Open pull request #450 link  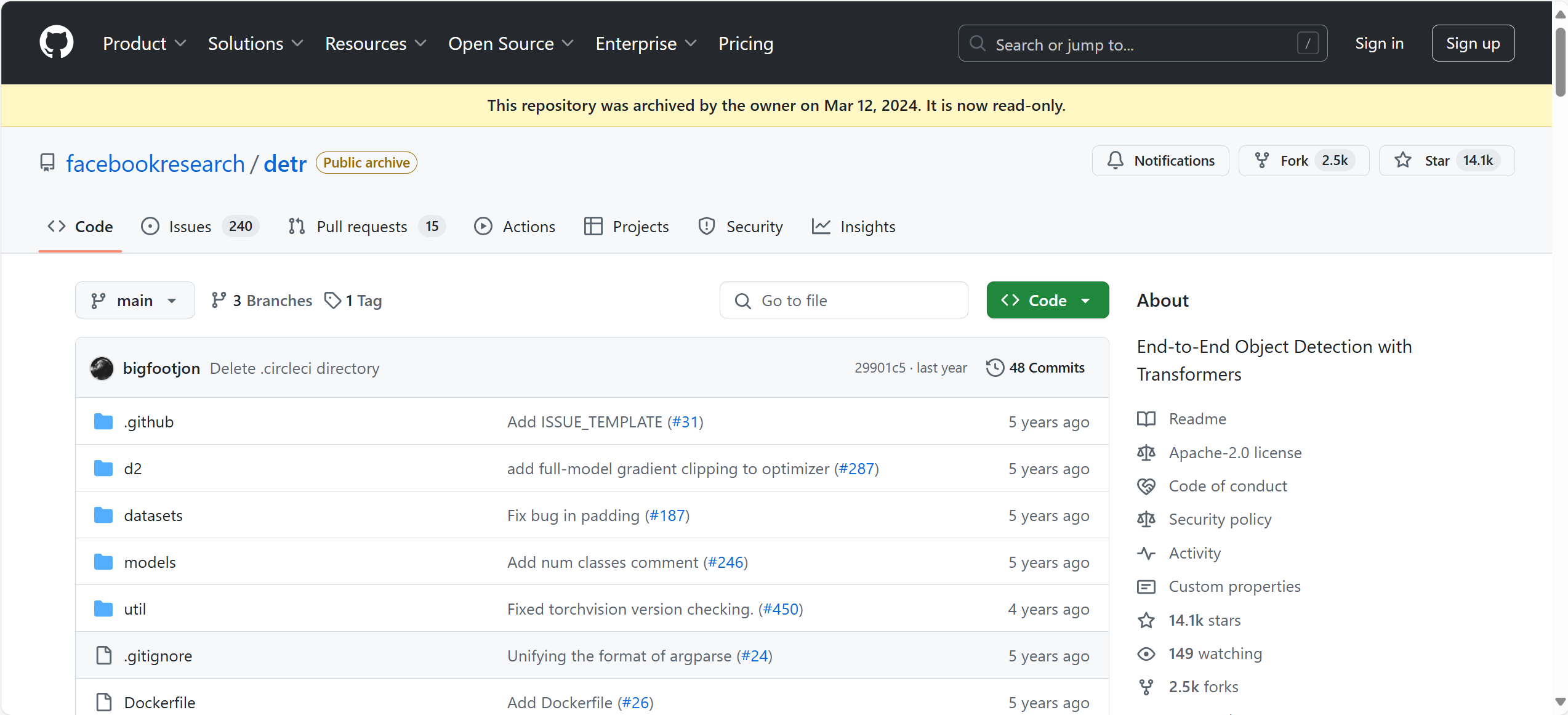[781, 609]
